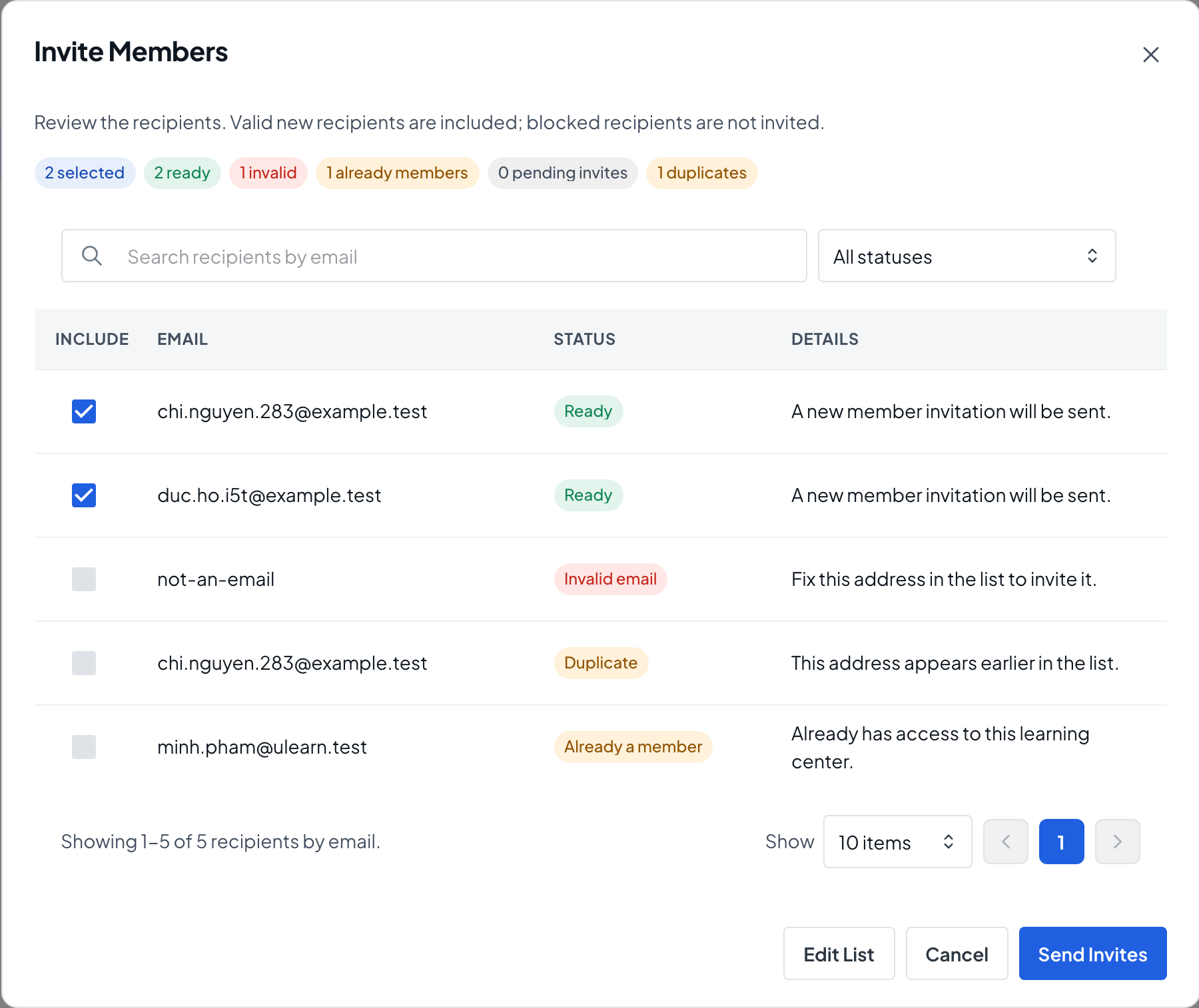Click 'Showing 1–5 of 5 recipients' text
The image size is (1199, 1008).
pyautogui.click(x=220, y=842)
